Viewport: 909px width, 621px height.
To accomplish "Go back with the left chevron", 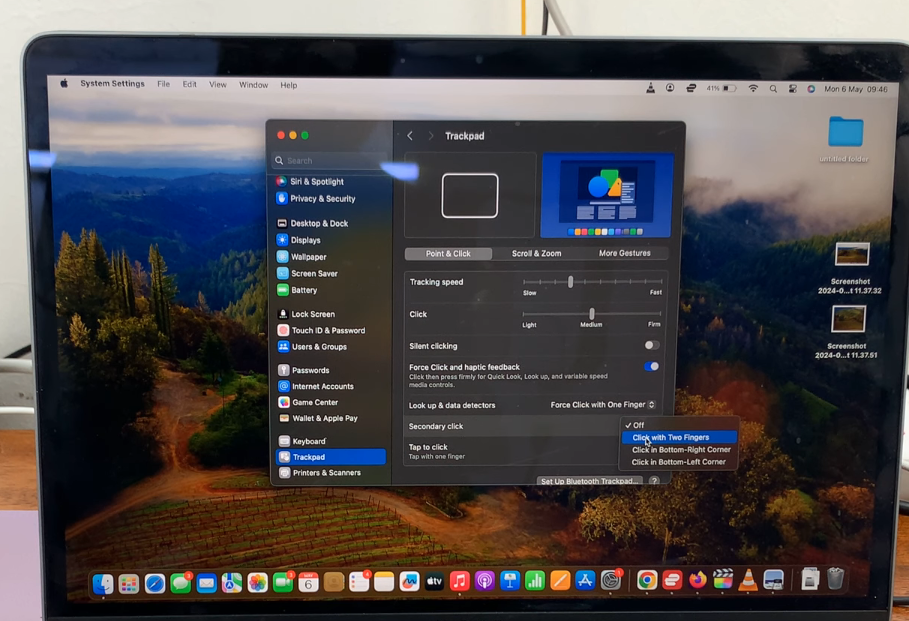I will 410,136.
